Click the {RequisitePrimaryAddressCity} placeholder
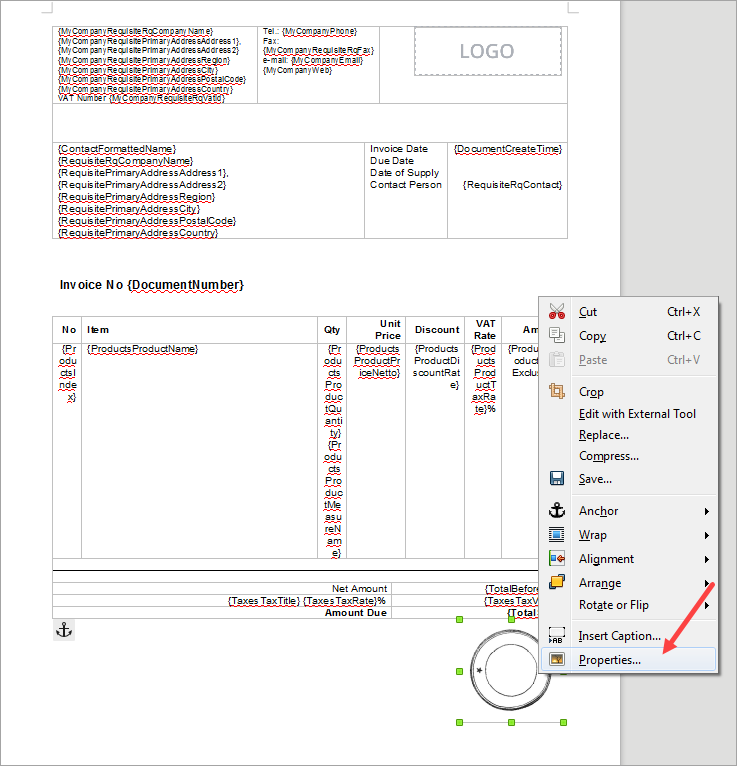 (x=129, y=209)
